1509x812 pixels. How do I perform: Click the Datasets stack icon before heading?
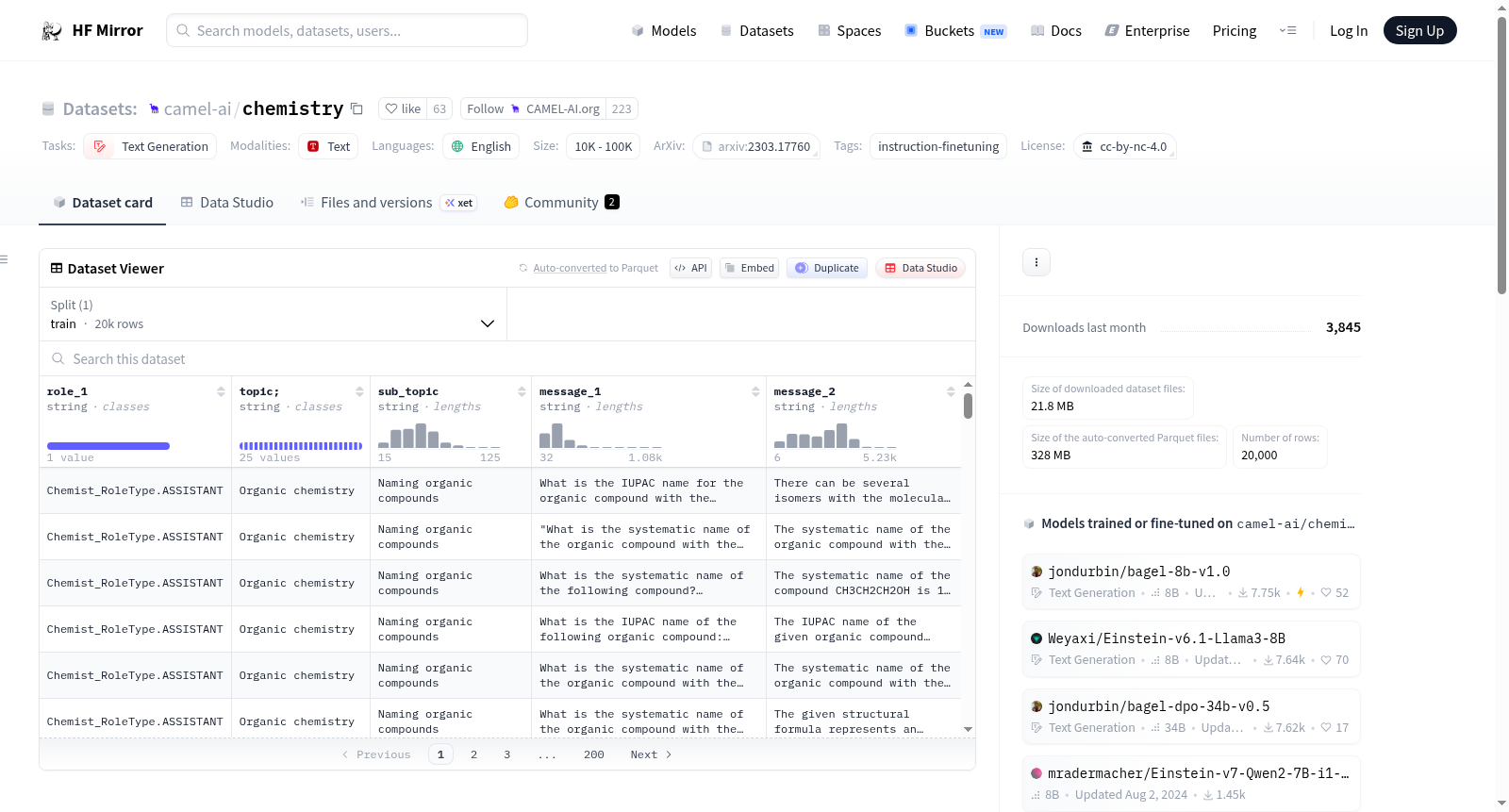[48, 109]
